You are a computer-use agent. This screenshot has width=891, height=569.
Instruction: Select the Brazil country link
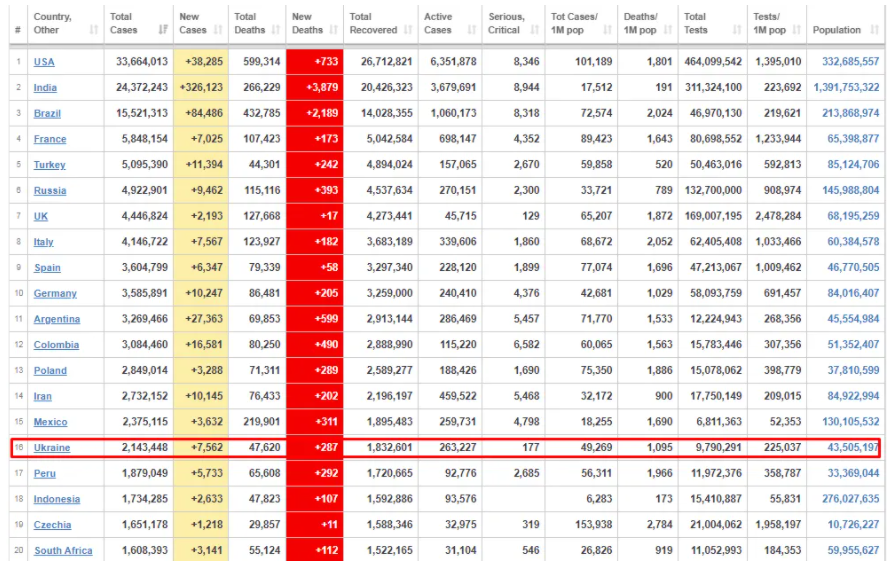[48, 114]
